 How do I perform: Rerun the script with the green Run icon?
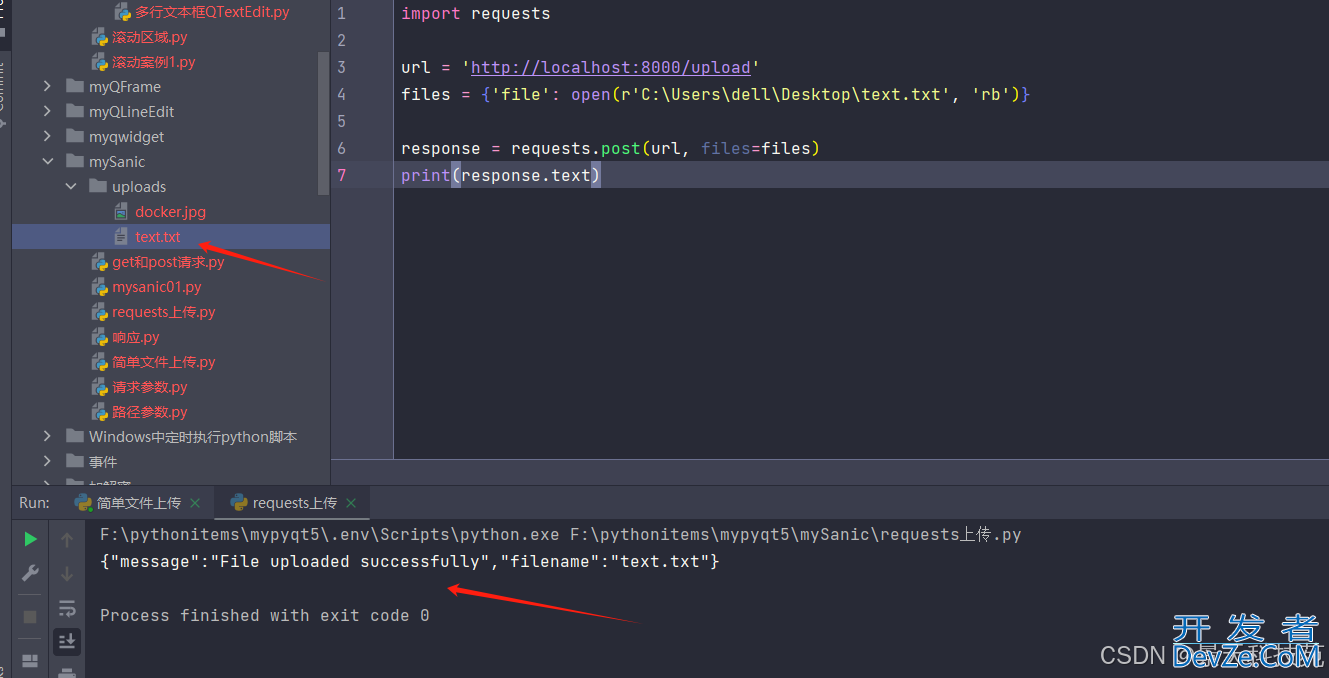tap(30, 539)
